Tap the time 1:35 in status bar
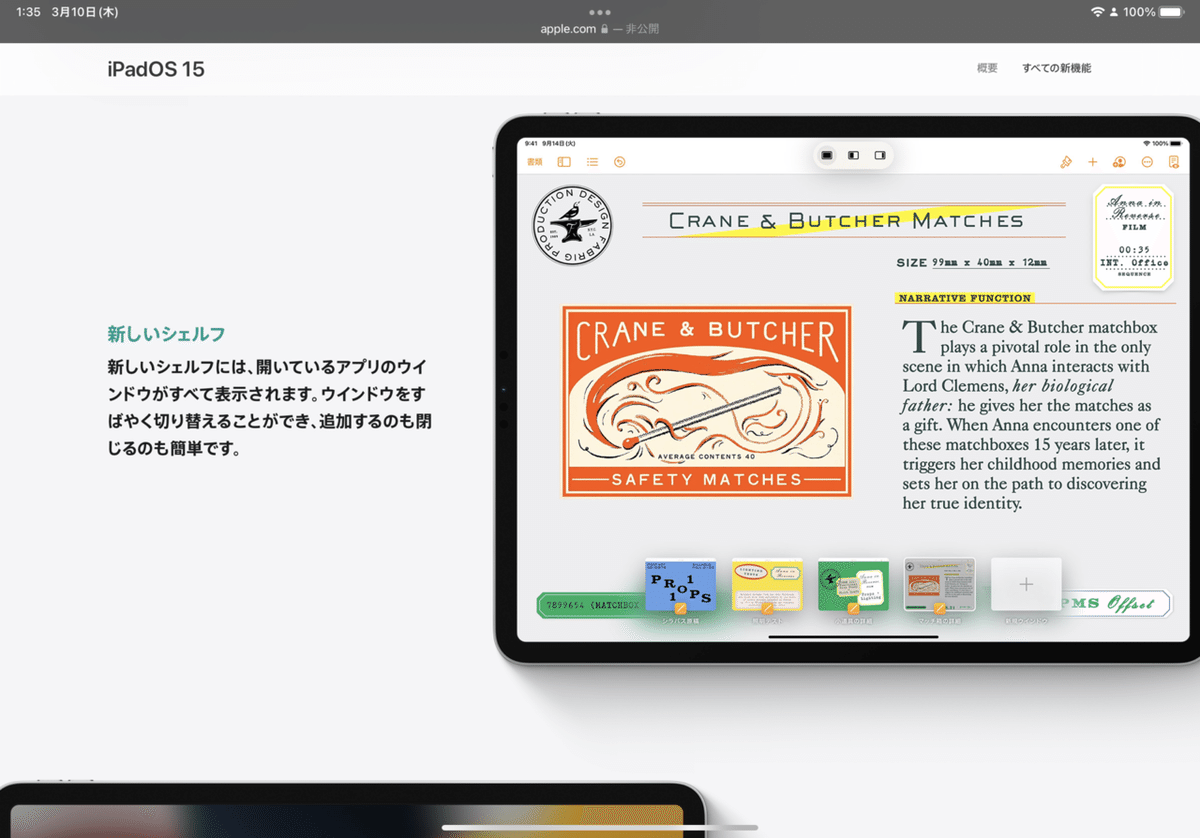Screen dimensions: 1200x838 click(28, 12)
